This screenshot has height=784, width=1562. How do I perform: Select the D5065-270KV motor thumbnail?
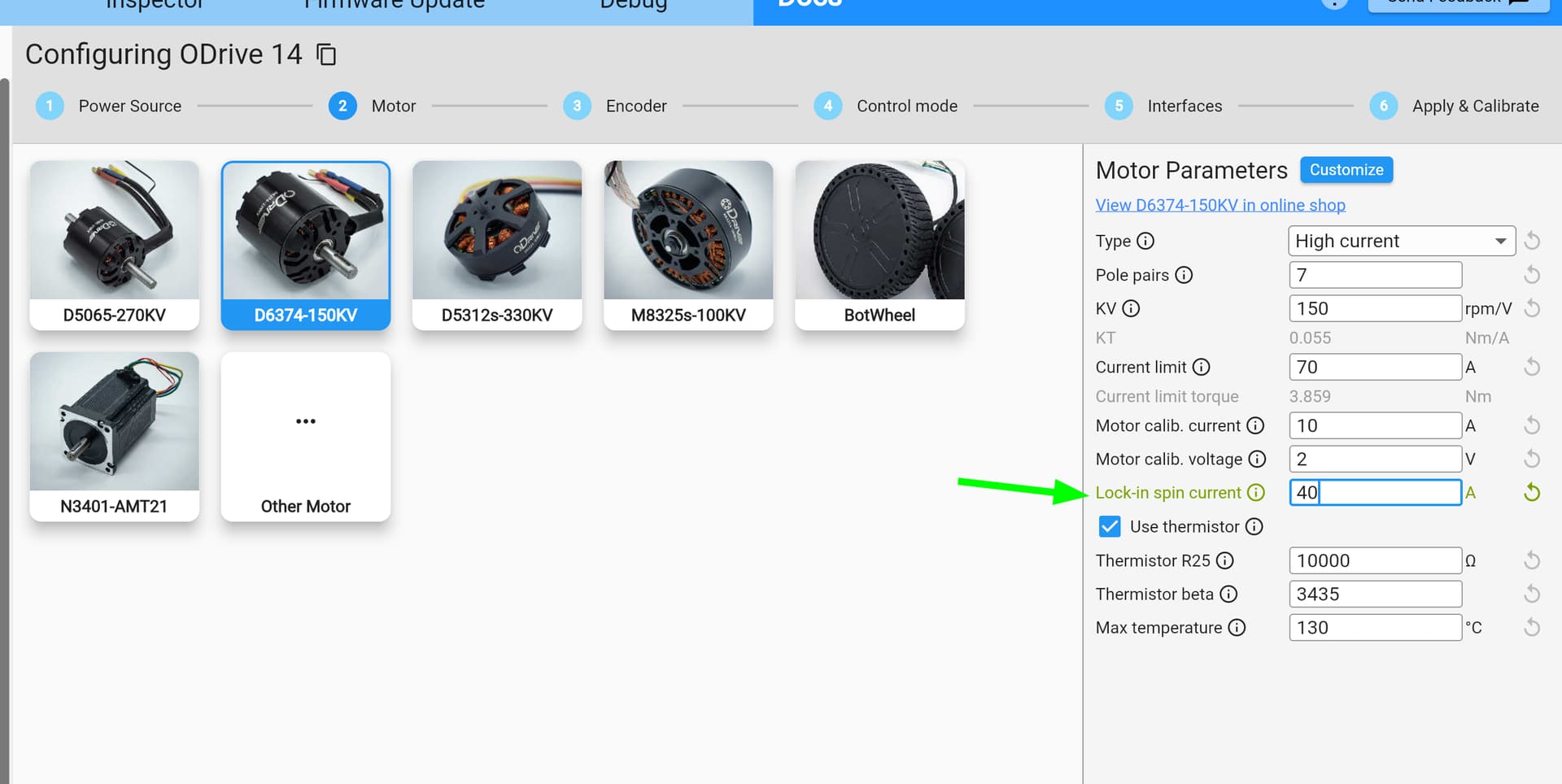click(x=115, y=246)
